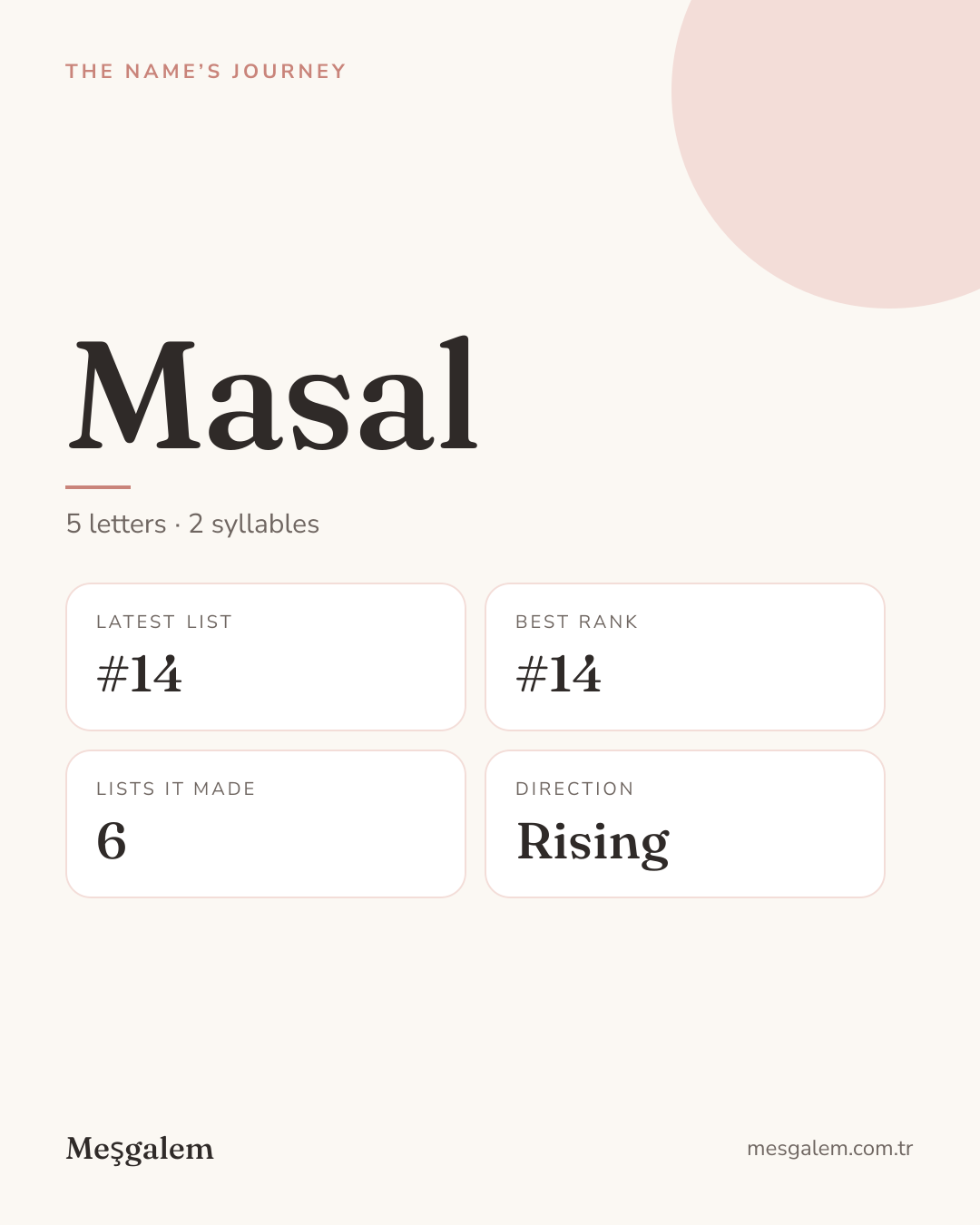The width and height of the screenshot is (980, 1225).
Task: Select the Best Rank card
Action: [685, 657]
